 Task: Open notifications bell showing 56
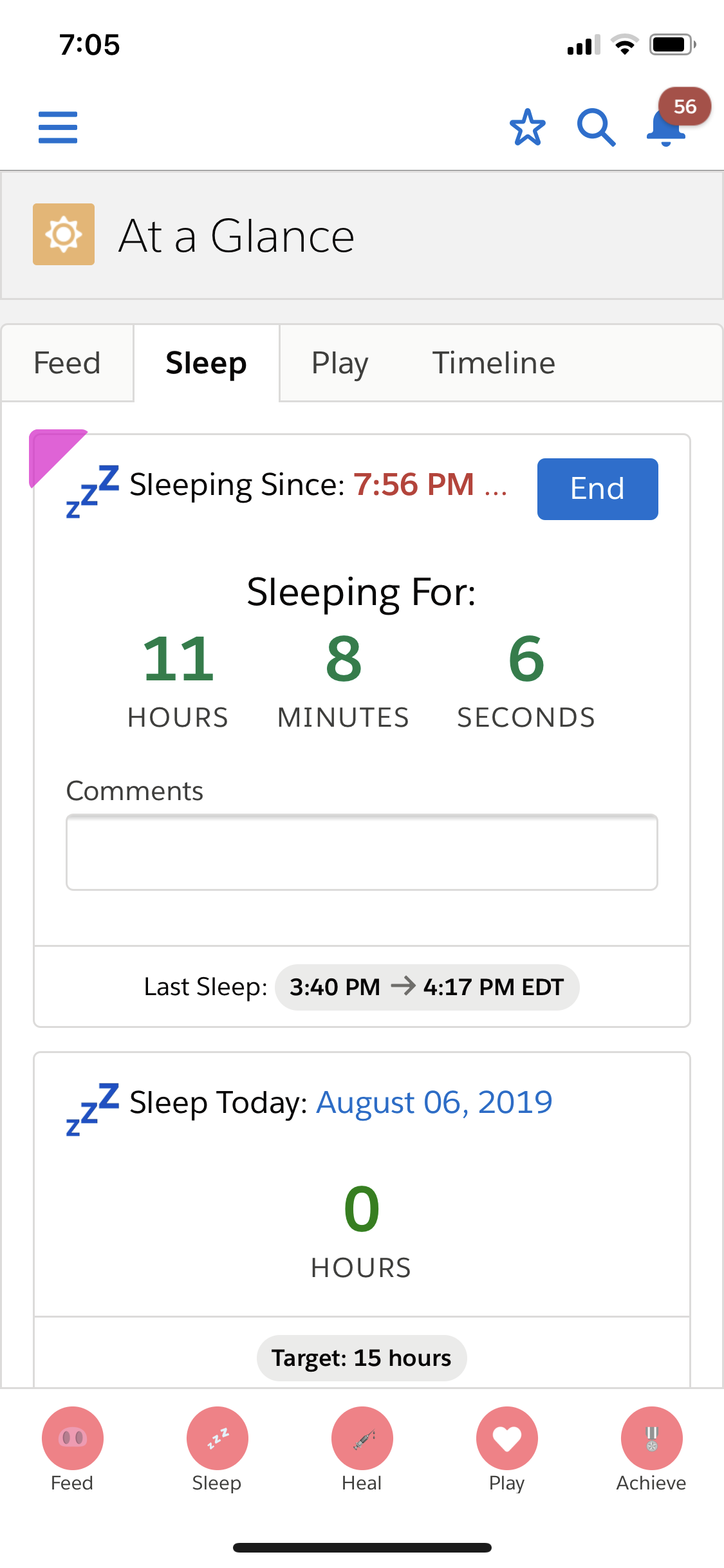667,126
